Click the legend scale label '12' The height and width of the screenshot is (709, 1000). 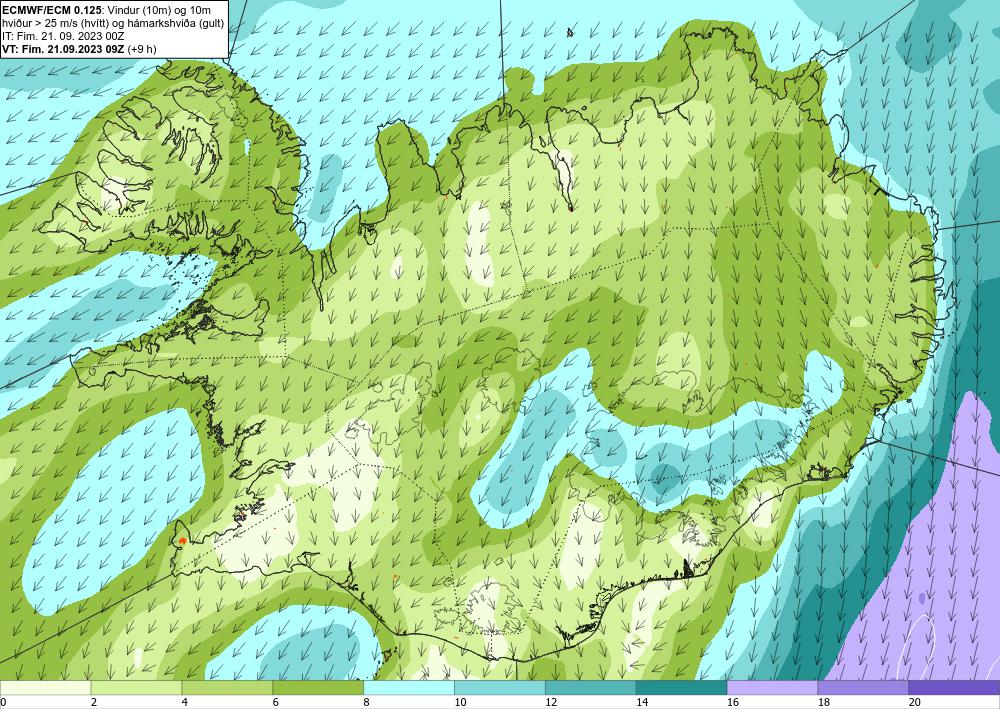tap(551, 703)
